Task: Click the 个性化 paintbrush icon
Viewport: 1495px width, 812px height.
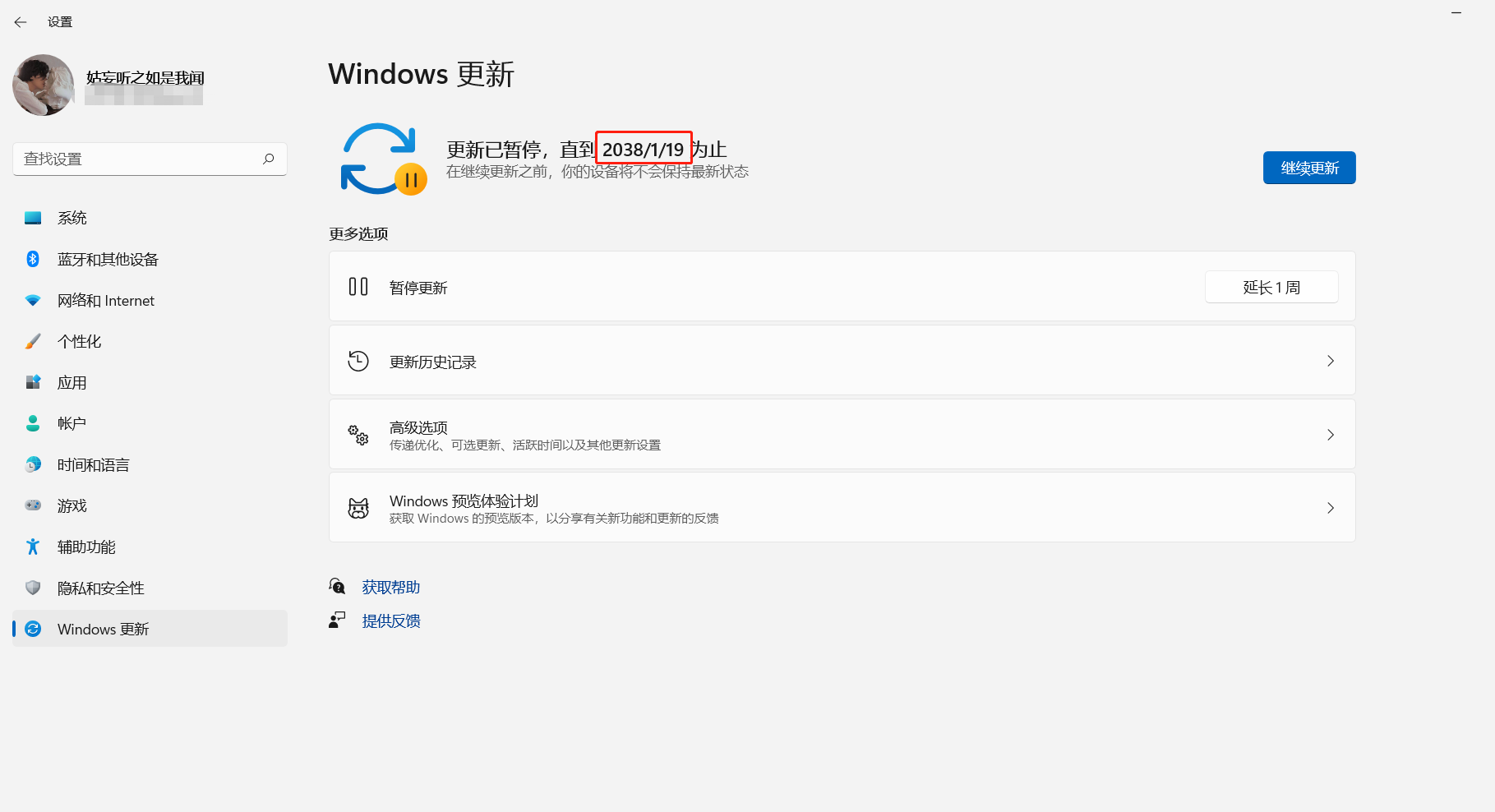Action: click(x=33, y=341)
